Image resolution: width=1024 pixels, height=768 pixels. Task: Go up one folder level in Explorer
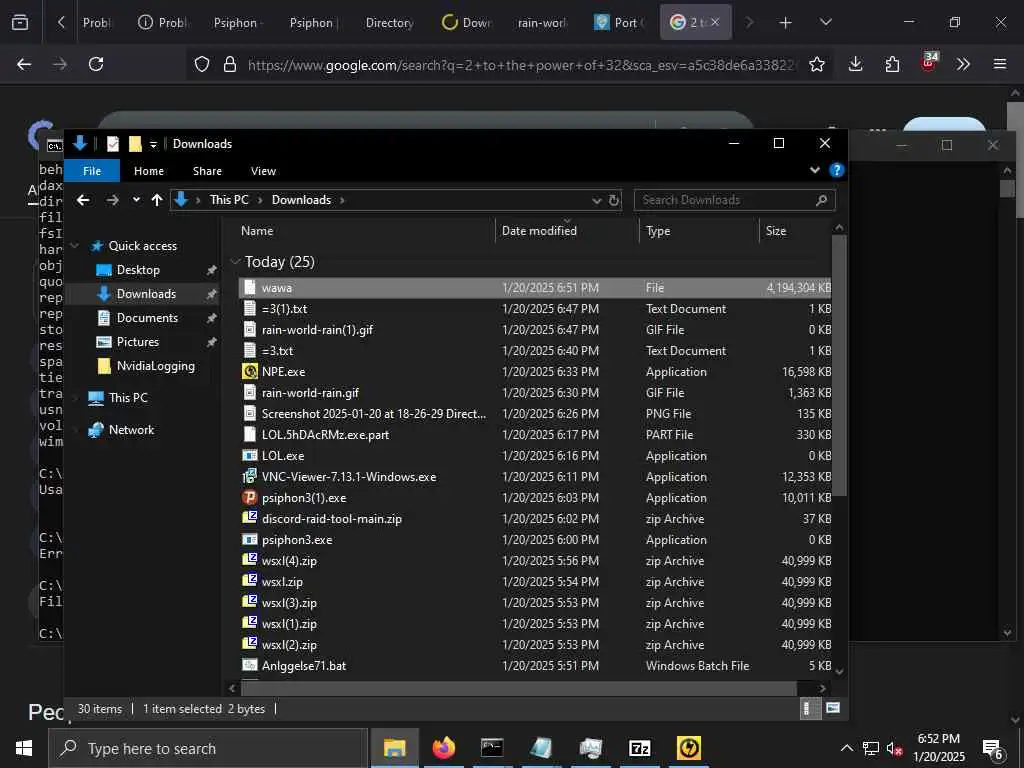tap(157, 200)
